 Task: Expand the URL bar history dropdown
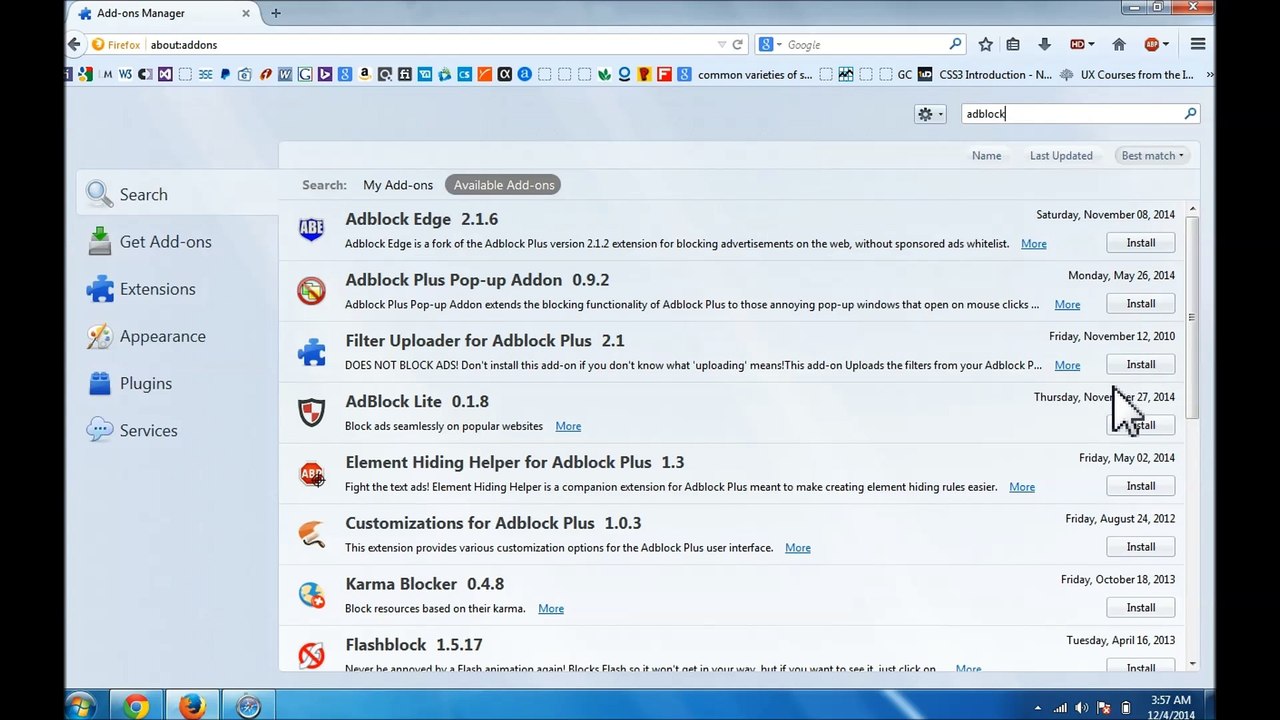point(722,44)
